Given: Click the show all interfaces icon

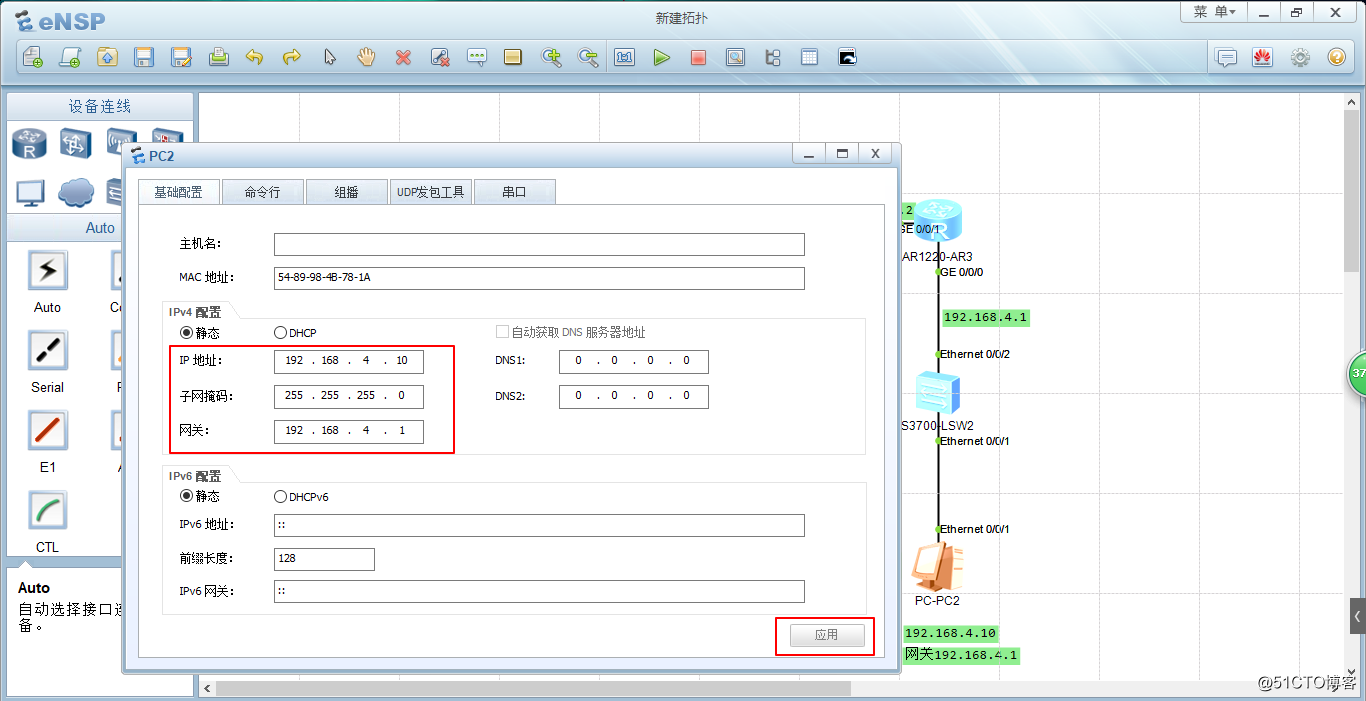Looking at the screenshot, I should point(773,57).
